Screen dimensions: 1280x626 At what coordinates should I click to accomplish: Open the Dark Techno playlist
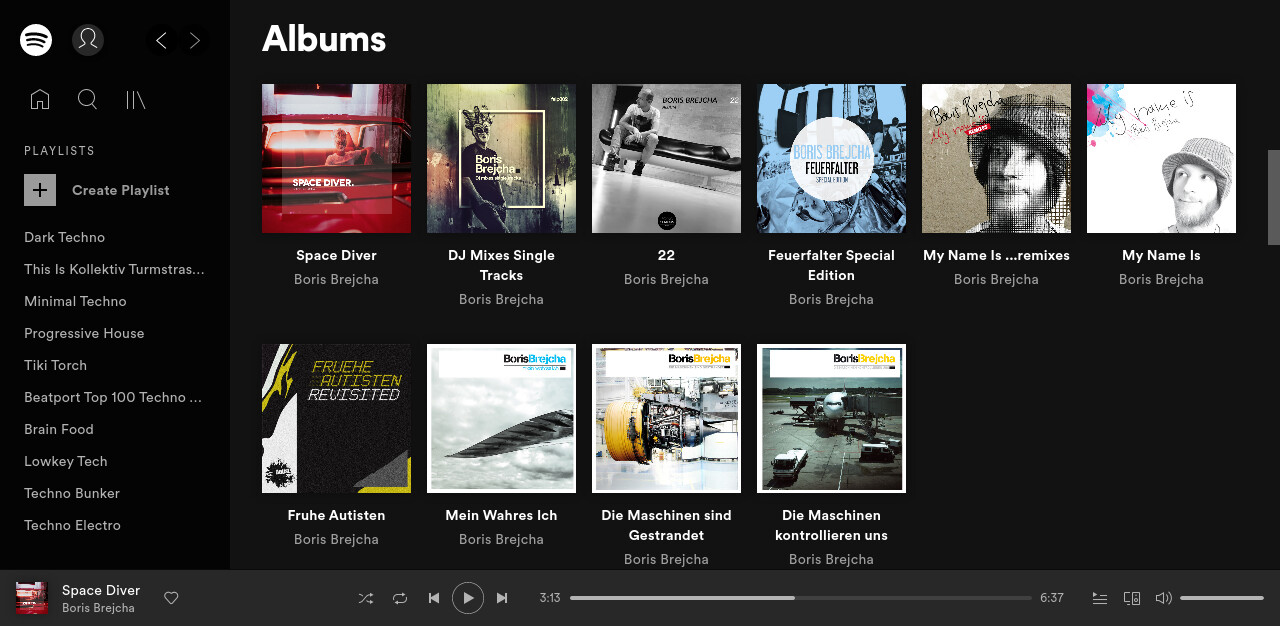click(65, 237)
